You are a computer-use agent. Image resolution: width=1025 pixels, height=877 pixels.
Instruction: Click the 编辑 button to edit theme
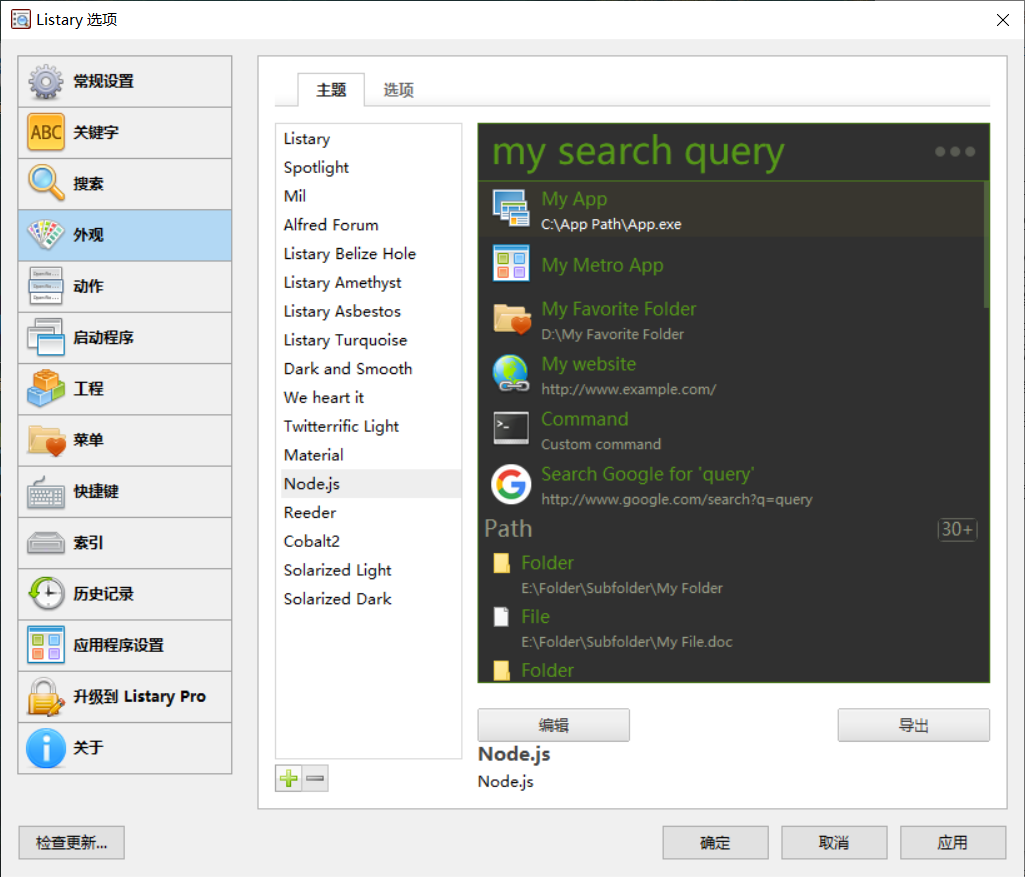coord(553,725)
